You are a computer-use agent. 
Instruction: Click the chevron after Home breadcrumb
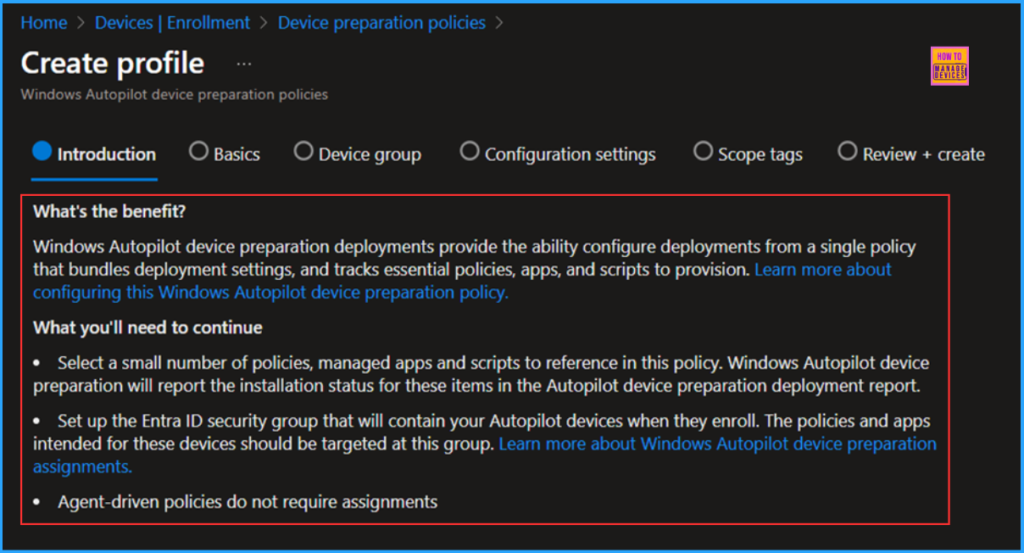click(81, 23)
